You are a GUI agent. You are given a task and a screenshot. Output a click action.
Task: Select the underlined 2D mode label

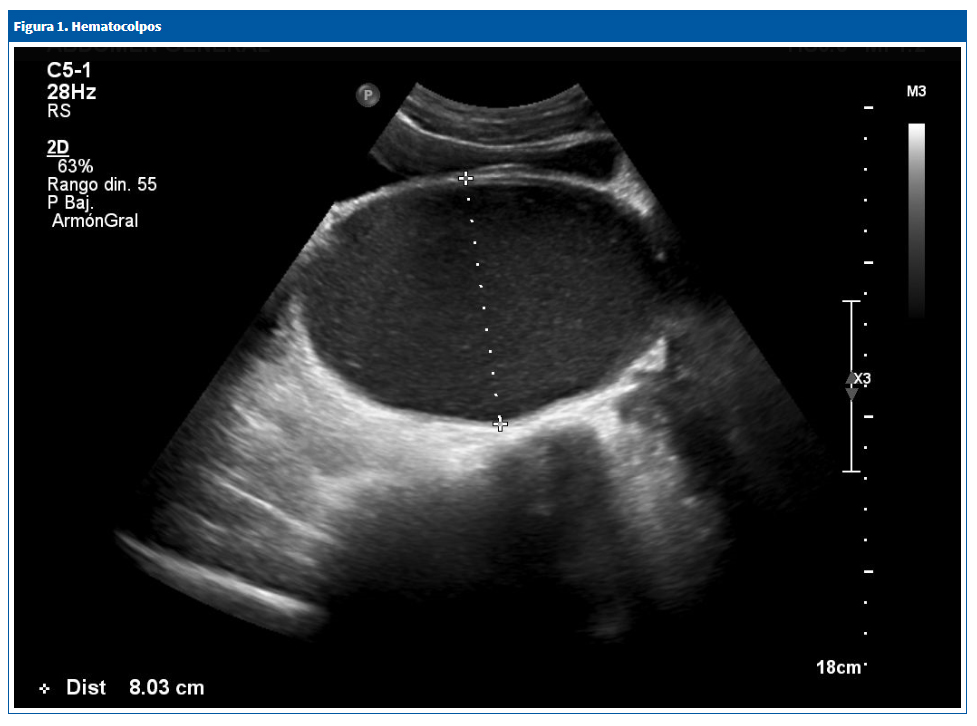point(58,147)
